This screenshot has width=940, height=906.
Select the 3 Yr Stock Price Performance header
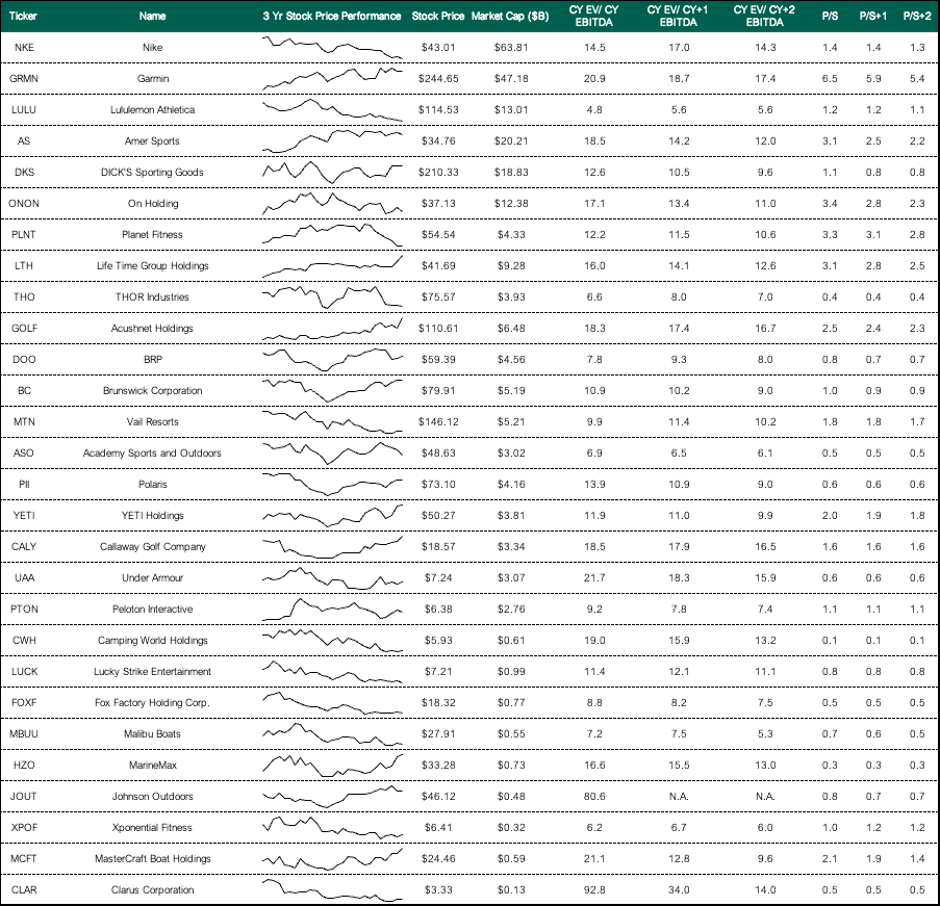[x=332, y=16]
